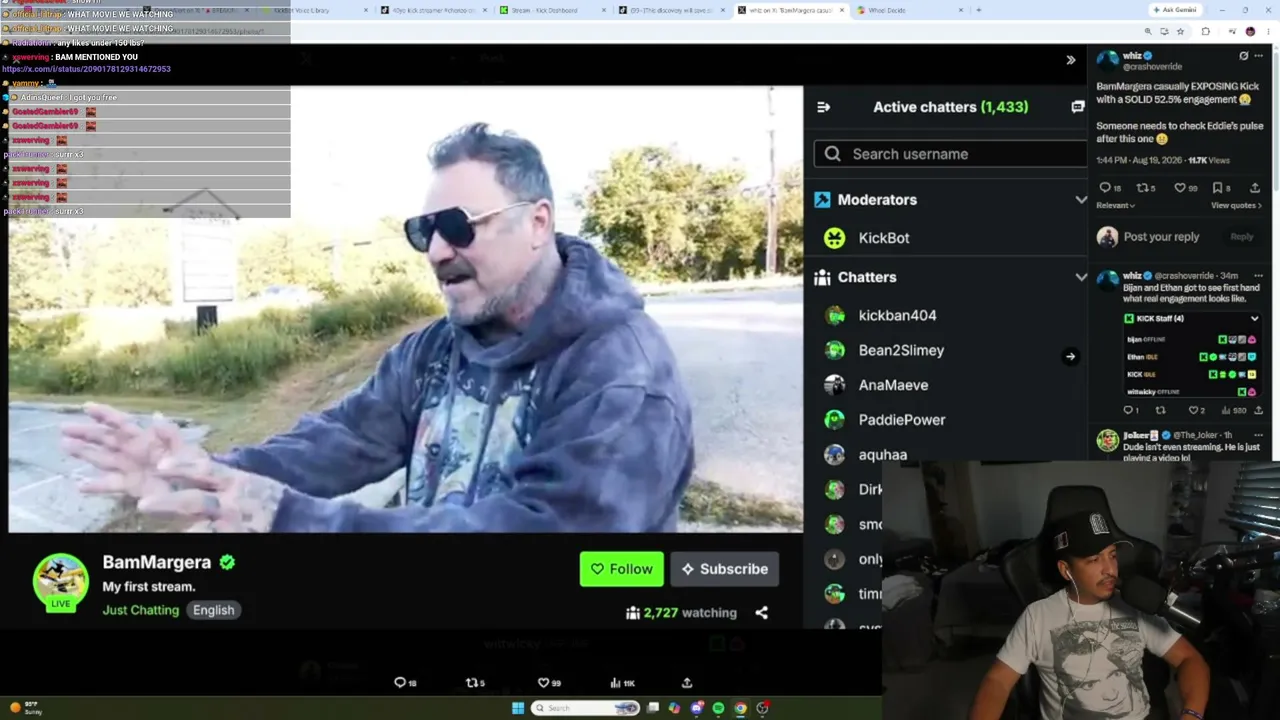Open the Relevant replies sort dropdown

click(x=1115, y=206)
